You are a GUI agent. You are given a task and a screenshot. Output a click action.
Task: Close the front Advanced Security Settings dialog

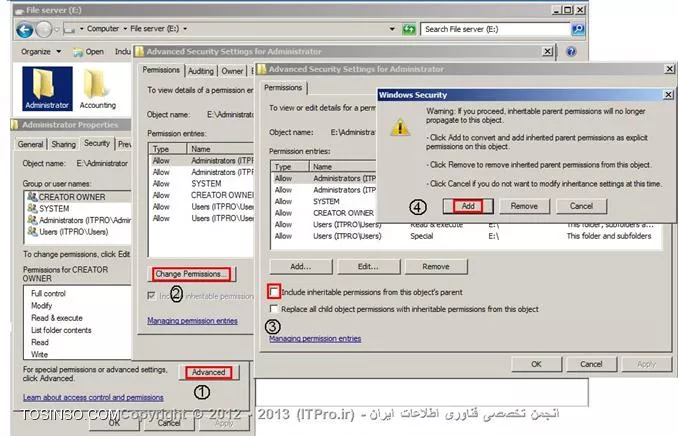click(x=669, y=69)
